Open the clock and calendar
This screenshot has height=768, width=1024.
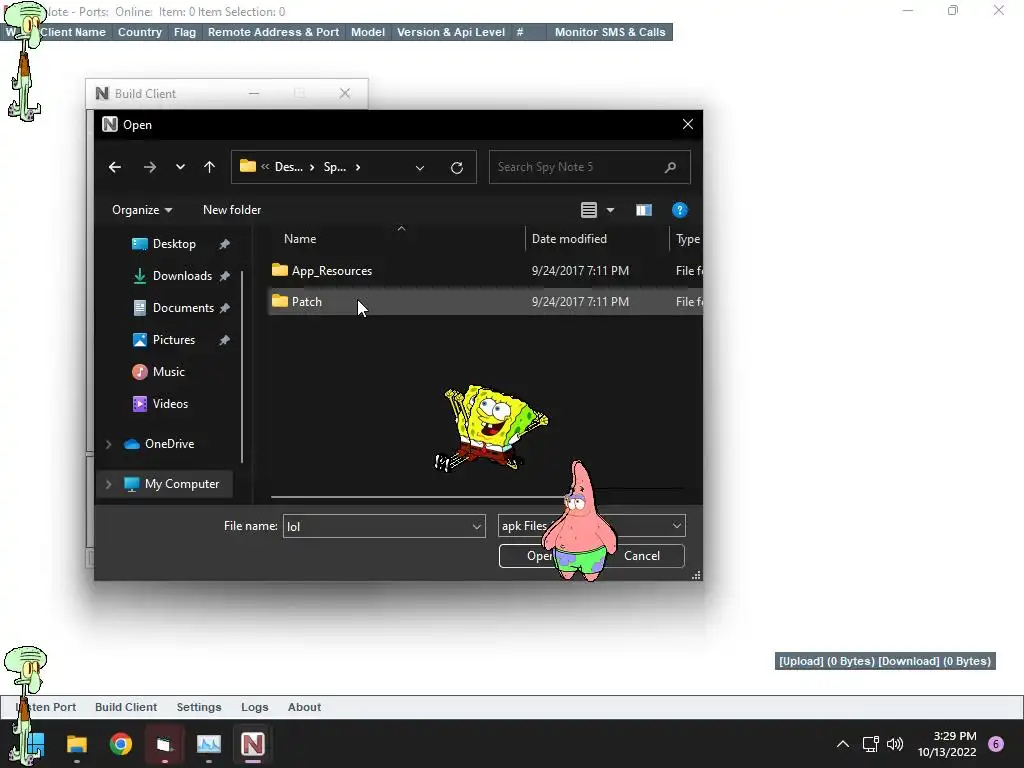[x=947, y=744]
